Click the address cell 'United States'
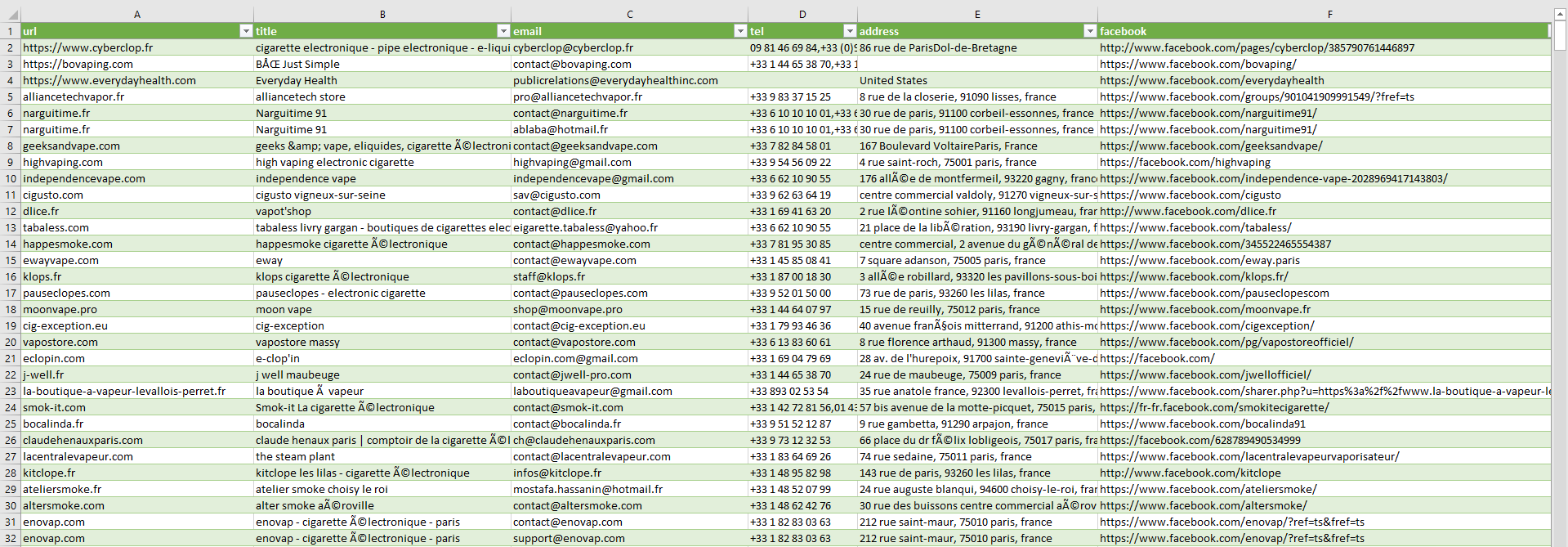 977,80
